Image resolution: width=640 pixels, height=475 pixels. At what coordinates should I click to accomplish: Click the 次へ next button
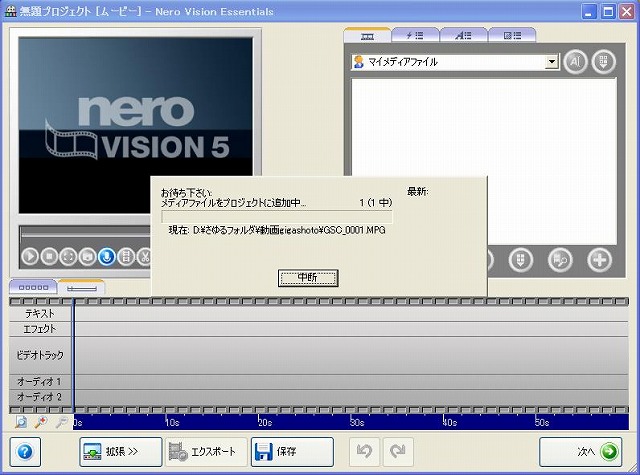580,452
